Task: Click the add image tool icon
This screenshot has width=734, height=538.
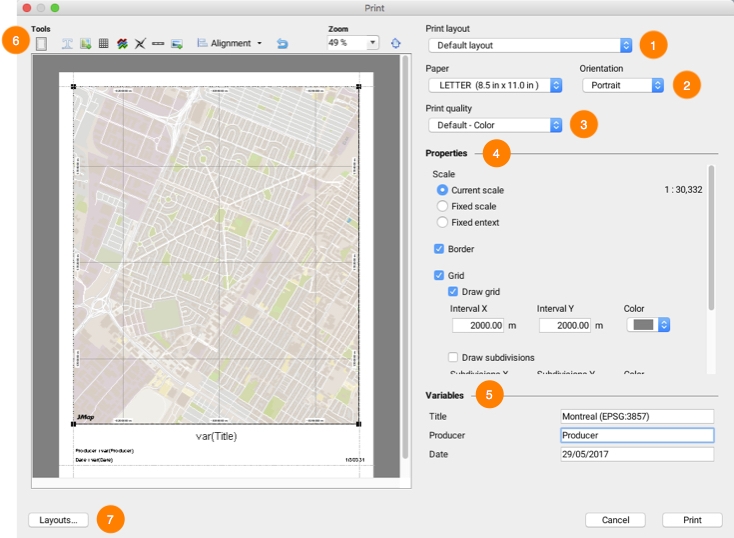Action: 86,44
